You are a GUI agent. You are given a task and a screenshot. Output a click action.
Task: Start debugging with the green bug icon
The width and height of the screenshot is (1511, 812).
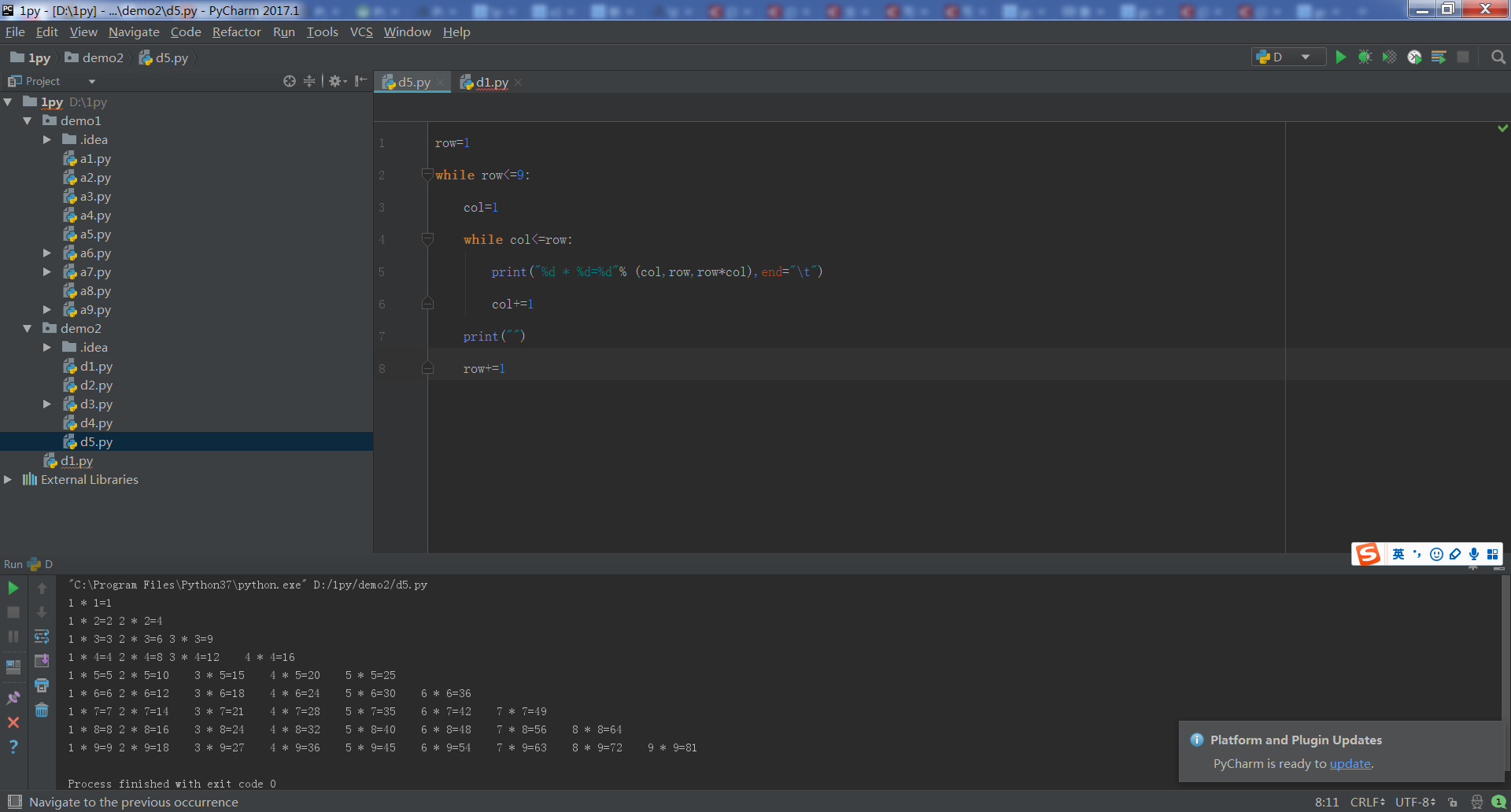[1365, 57]
